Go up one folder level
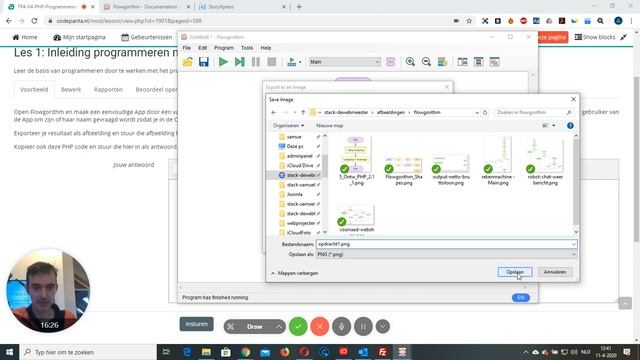 (303, 112)
